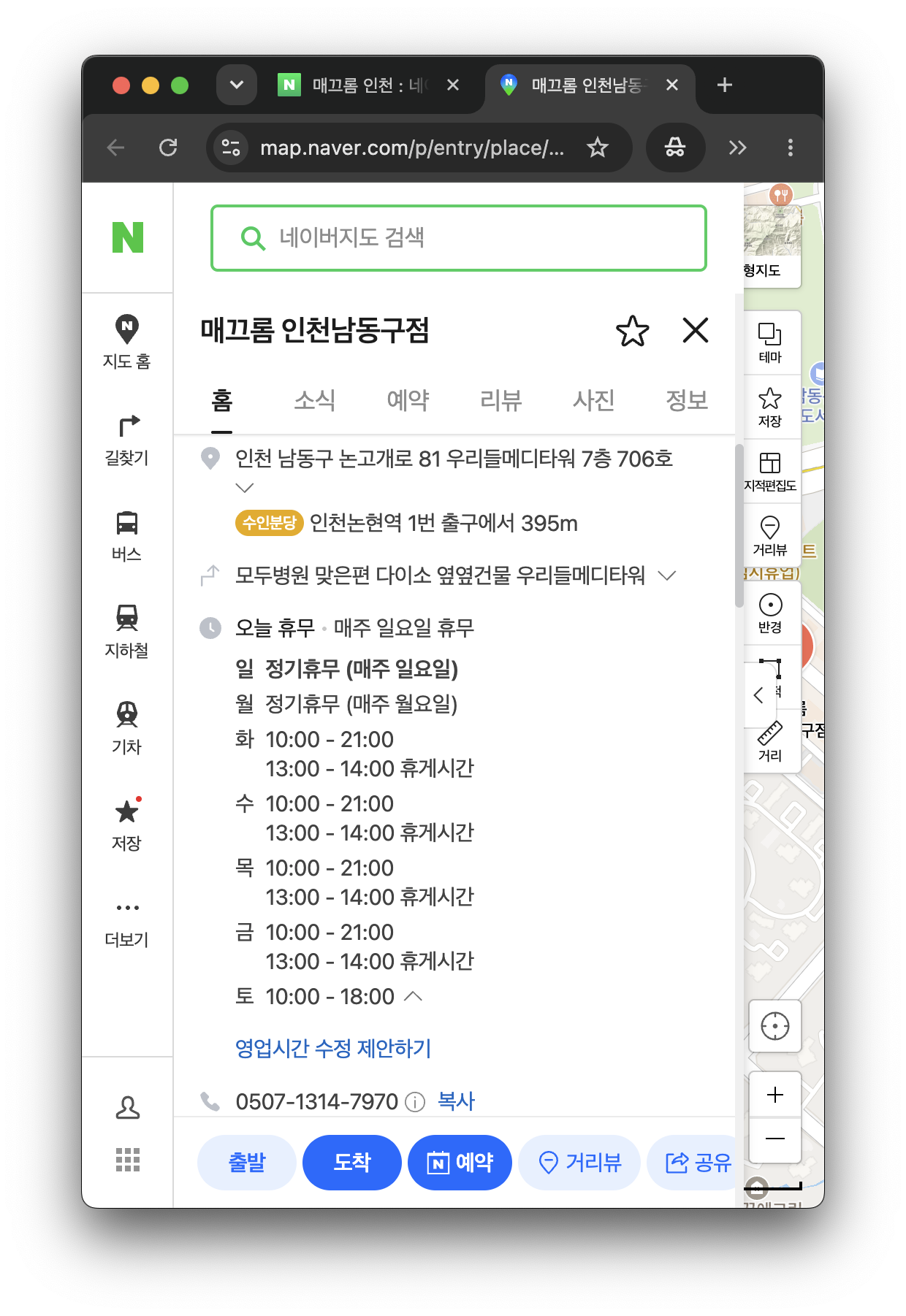Toggle the 거리뷰 street view map tool
The height and width of the screenshot is (1316, 906).
[x=770, y=535]
